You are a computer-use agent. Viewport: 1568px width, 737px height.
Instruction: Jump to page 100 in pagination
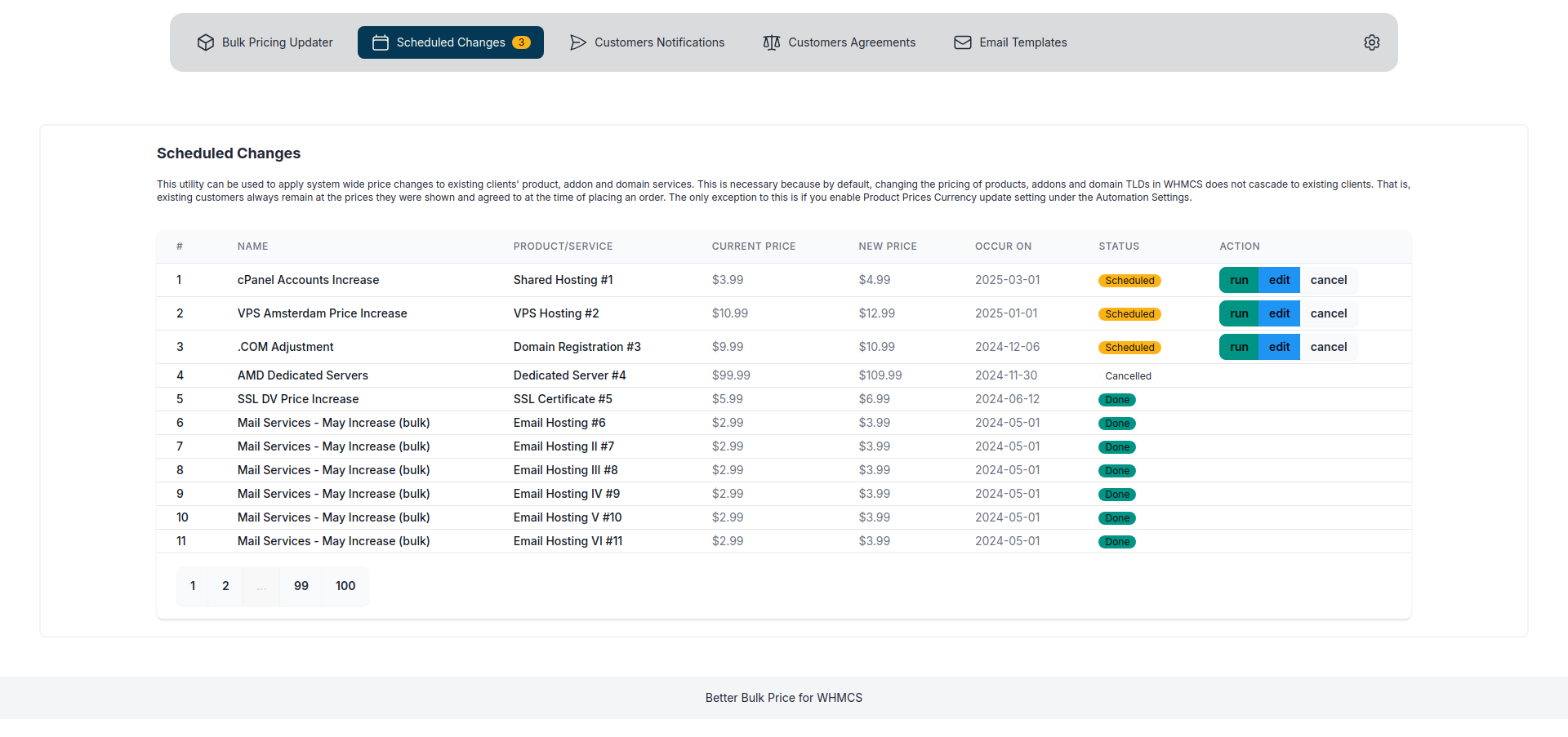[x=345, y=586]
